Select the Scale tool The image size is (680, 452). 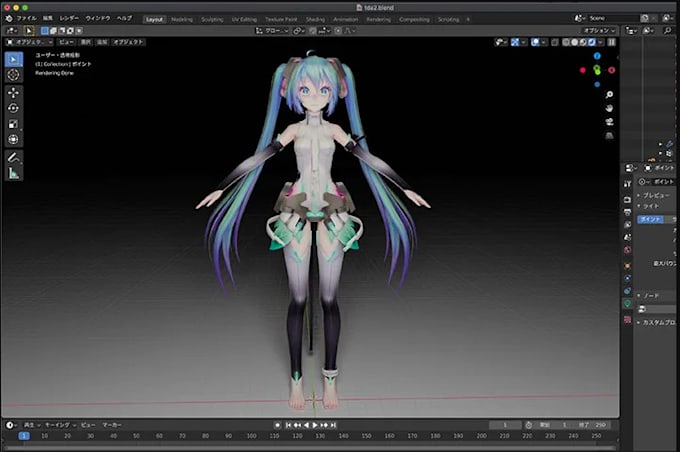[x=13, y=124]
